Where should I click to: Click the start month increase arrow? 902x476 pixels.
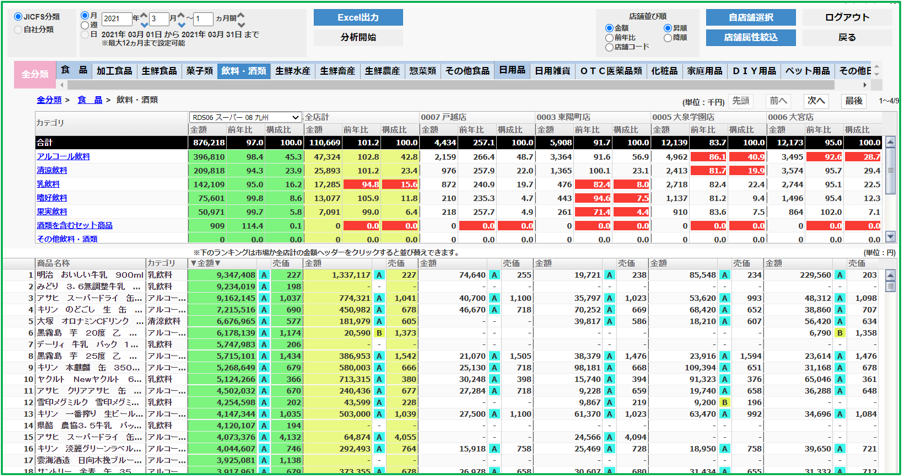[x=182, y=16]
